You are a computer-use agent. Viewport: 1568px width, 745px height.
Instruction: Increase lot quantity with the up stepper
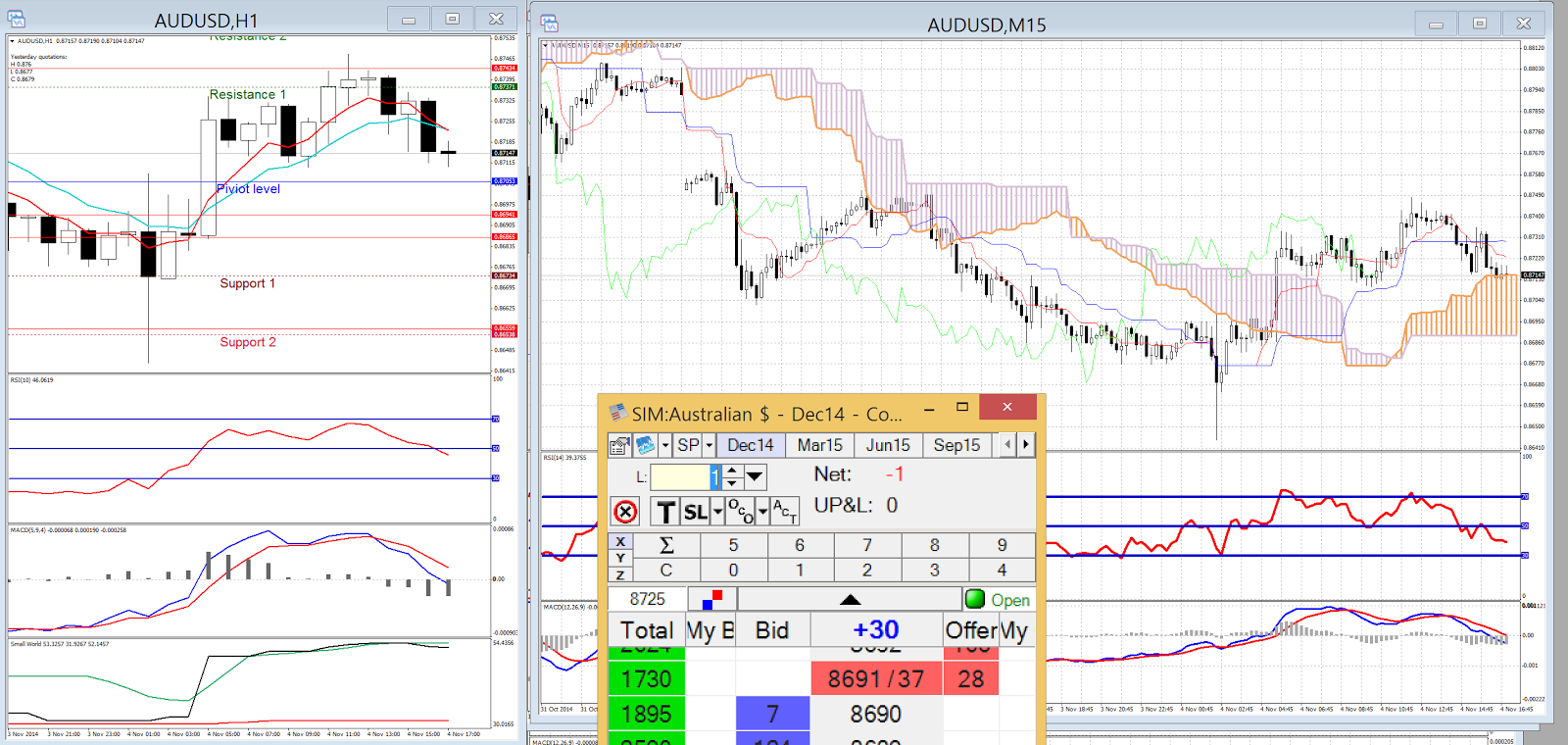732,472
